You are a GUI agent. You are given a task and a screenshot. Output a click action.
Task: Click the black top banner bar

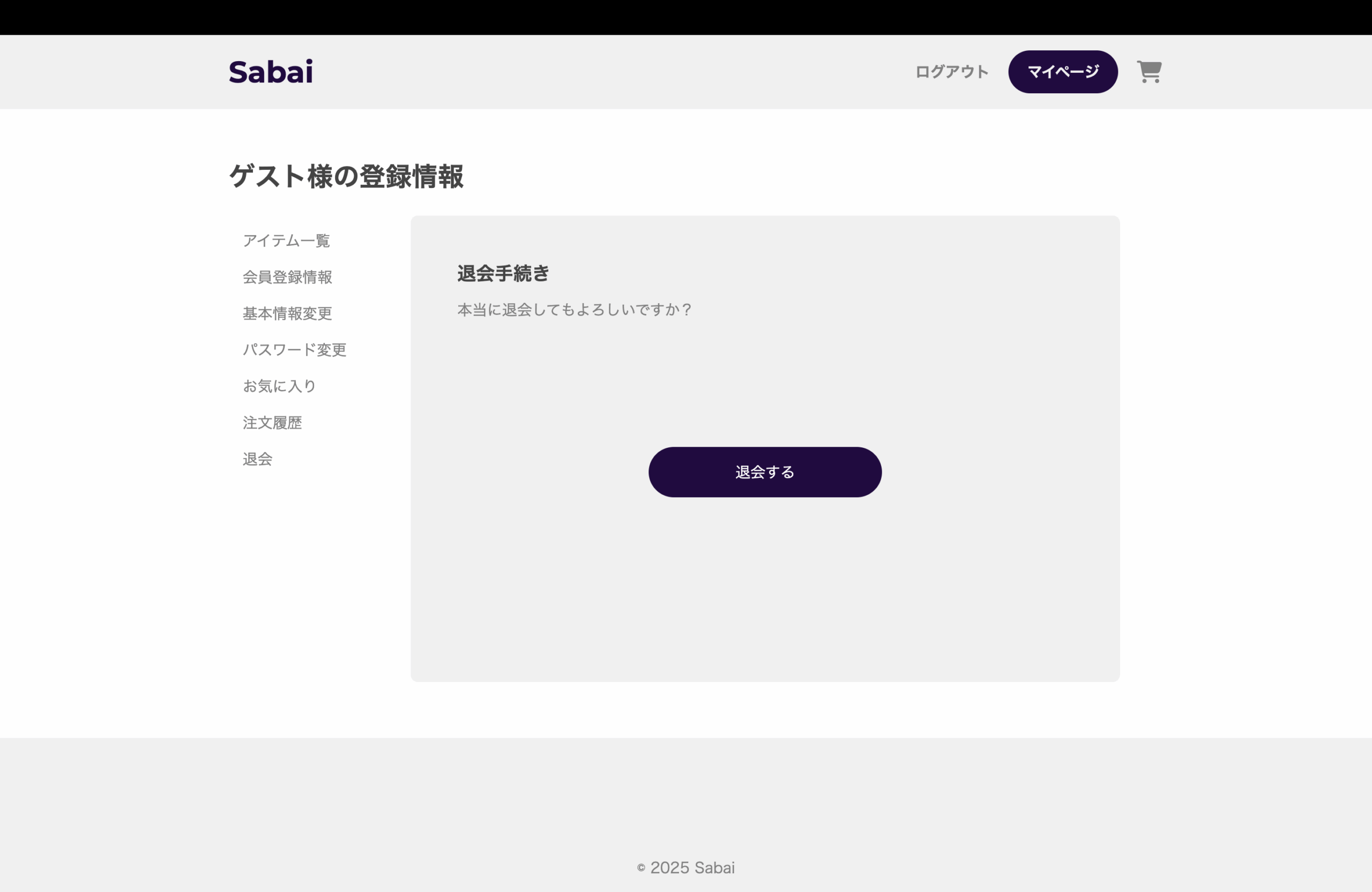[686, 17]
